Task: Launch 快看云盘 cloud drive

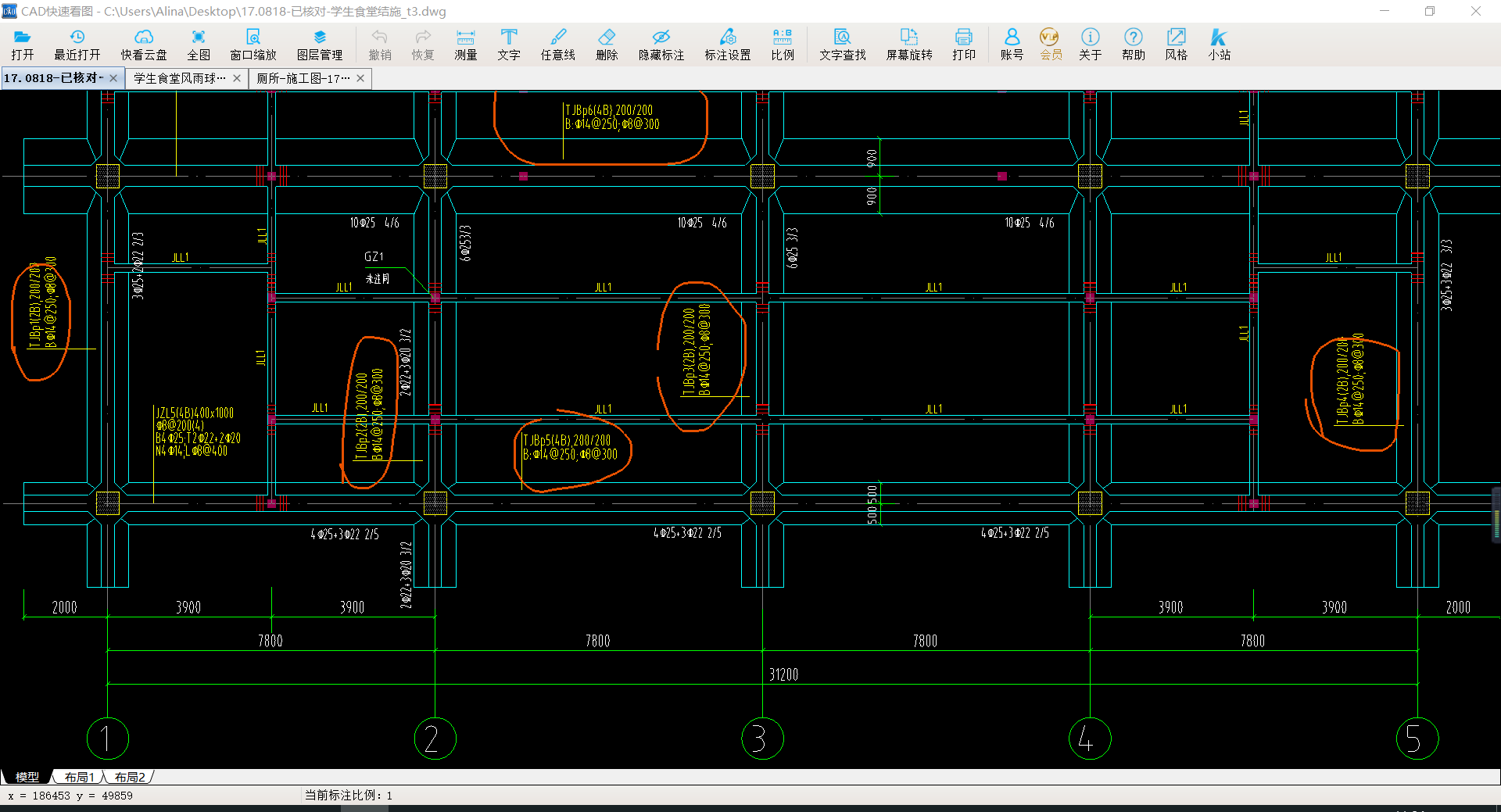Action: point(144,45)
